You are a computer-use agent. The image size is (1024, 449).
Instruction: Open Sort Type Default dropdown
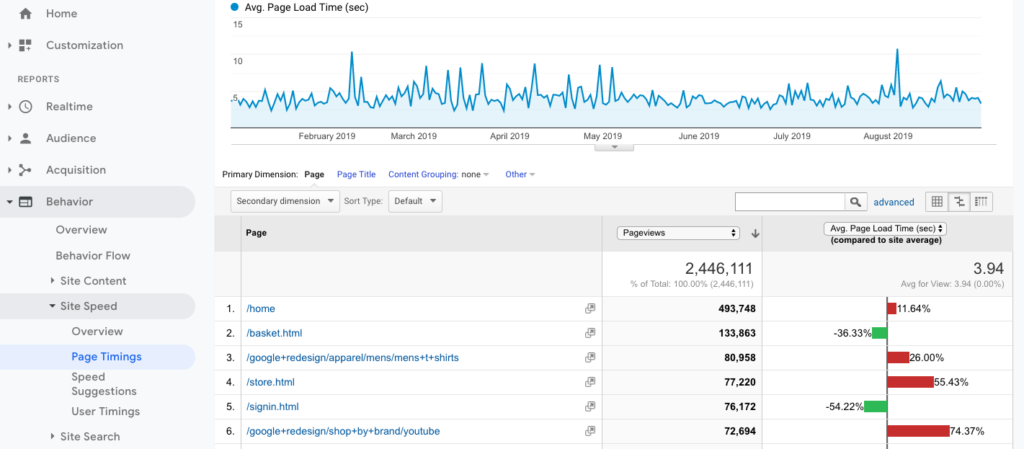[x=415, y=201]
